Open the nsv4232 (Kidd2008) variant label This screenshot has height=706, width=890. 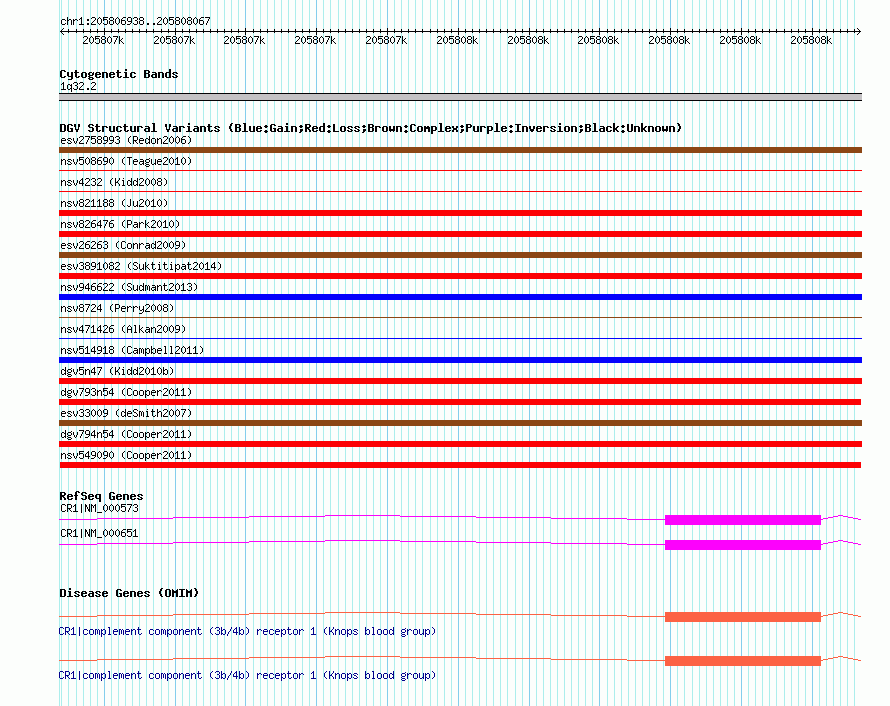[114, 182]
